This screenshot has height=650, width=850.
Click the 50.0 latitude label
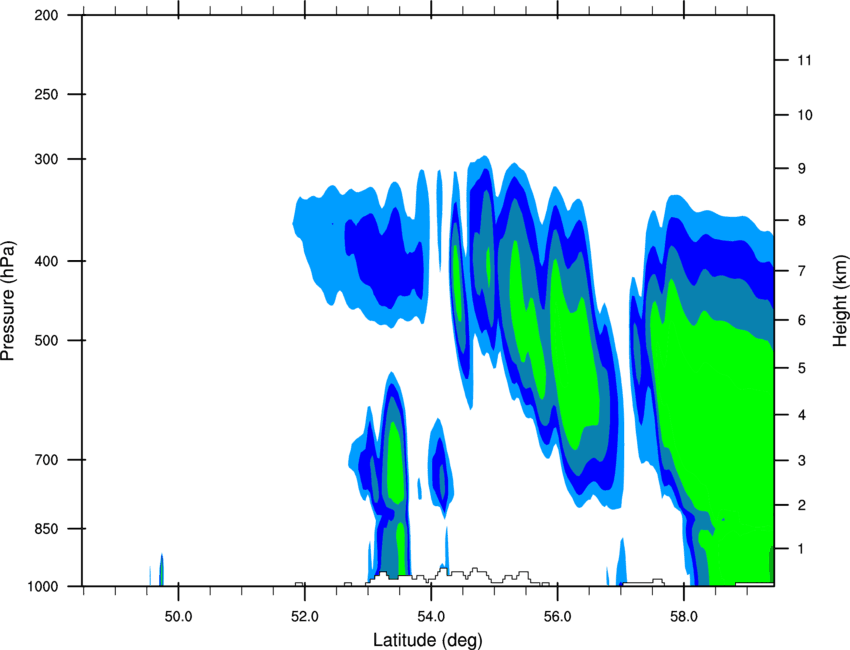[x=178, y=617]
